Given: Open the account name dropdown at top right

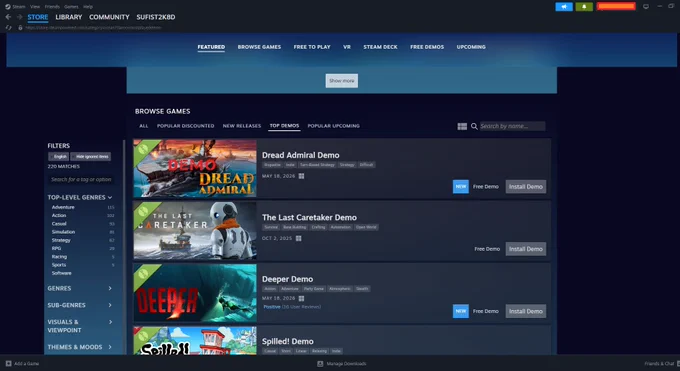Looking at the screenshot, I should point(616,7).
